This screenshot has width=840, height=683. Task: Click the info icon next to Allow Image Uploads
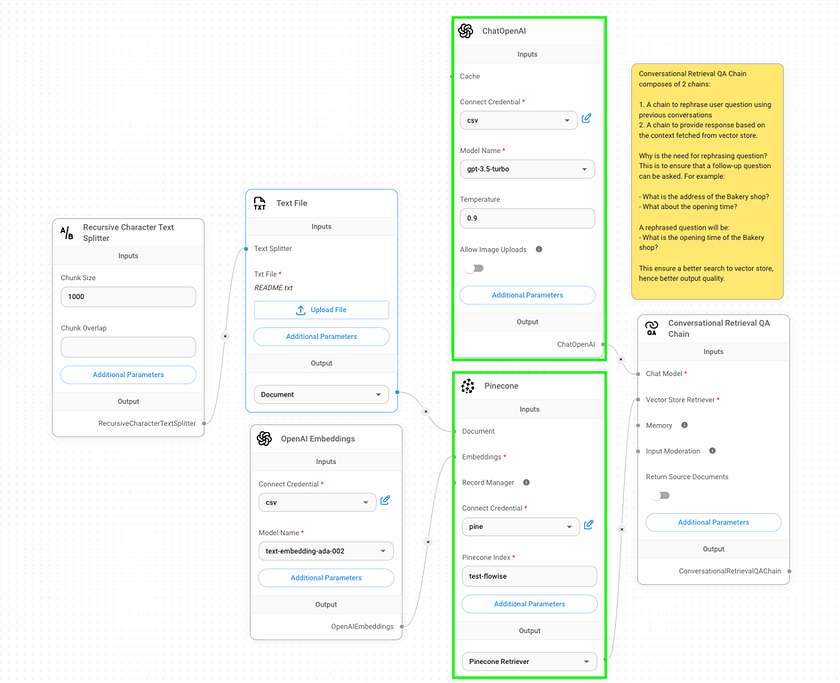(x=538, y=249)
